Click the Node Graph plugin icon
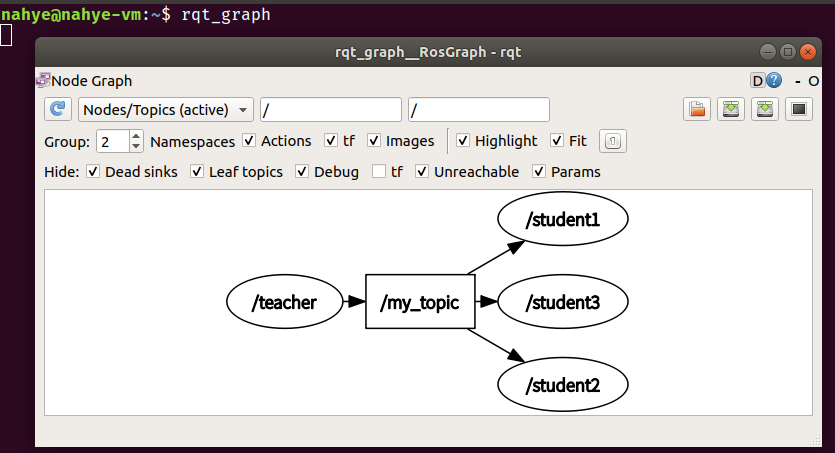This screenshot has width=835, height=453. (43, 80)
